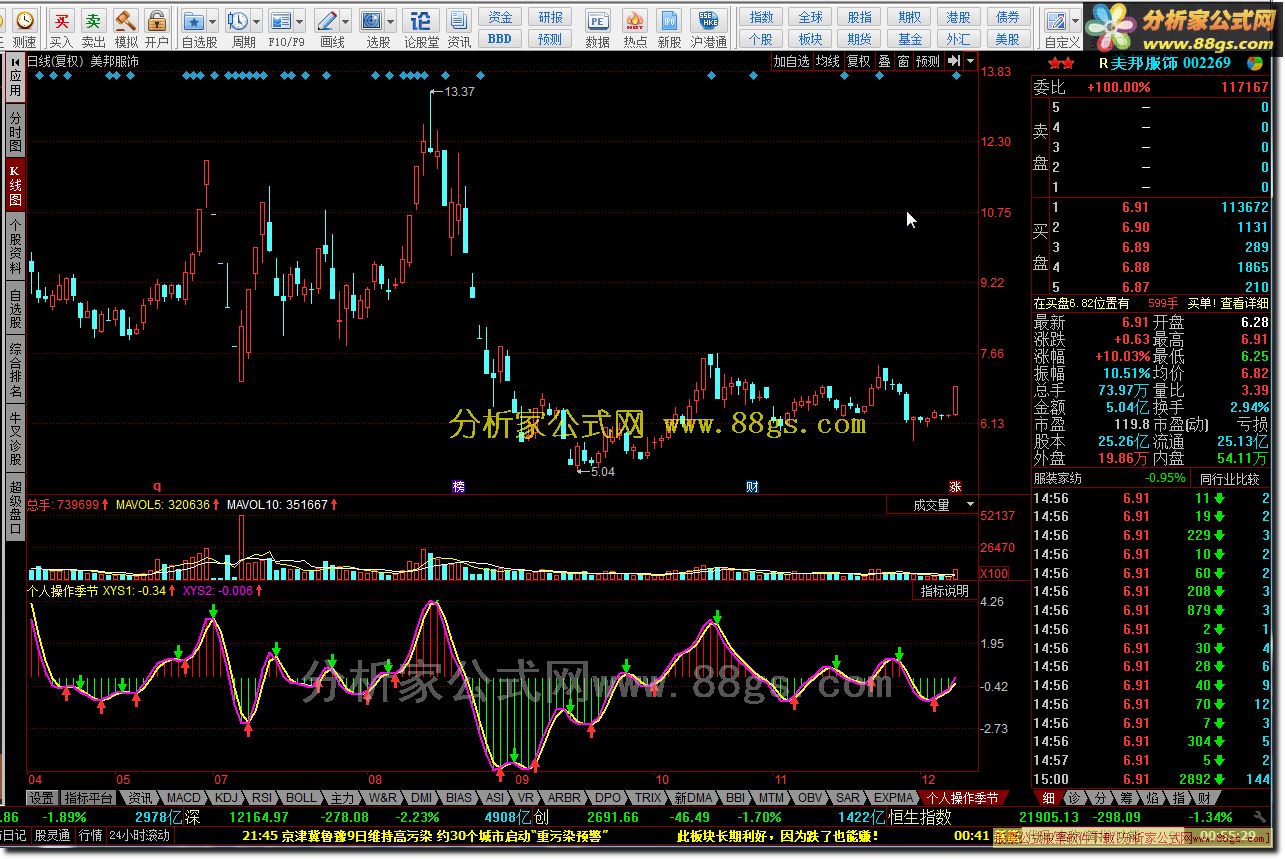1285x859 pixels.
Task: Click the 查看详细 link under order book
Action: click(1243, 303)
